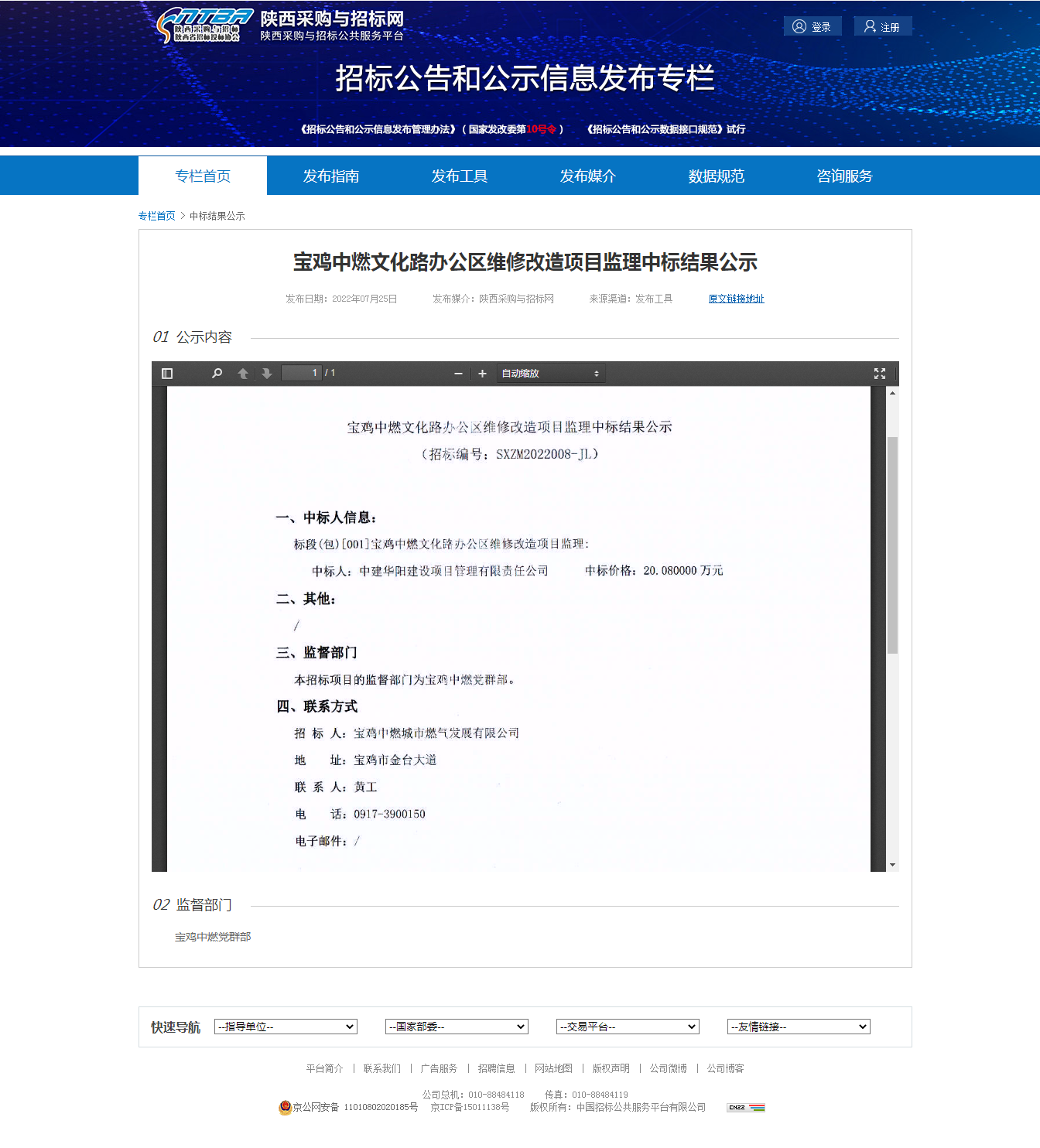Click the 联系我们 footer link

[x=382, y=1068]
